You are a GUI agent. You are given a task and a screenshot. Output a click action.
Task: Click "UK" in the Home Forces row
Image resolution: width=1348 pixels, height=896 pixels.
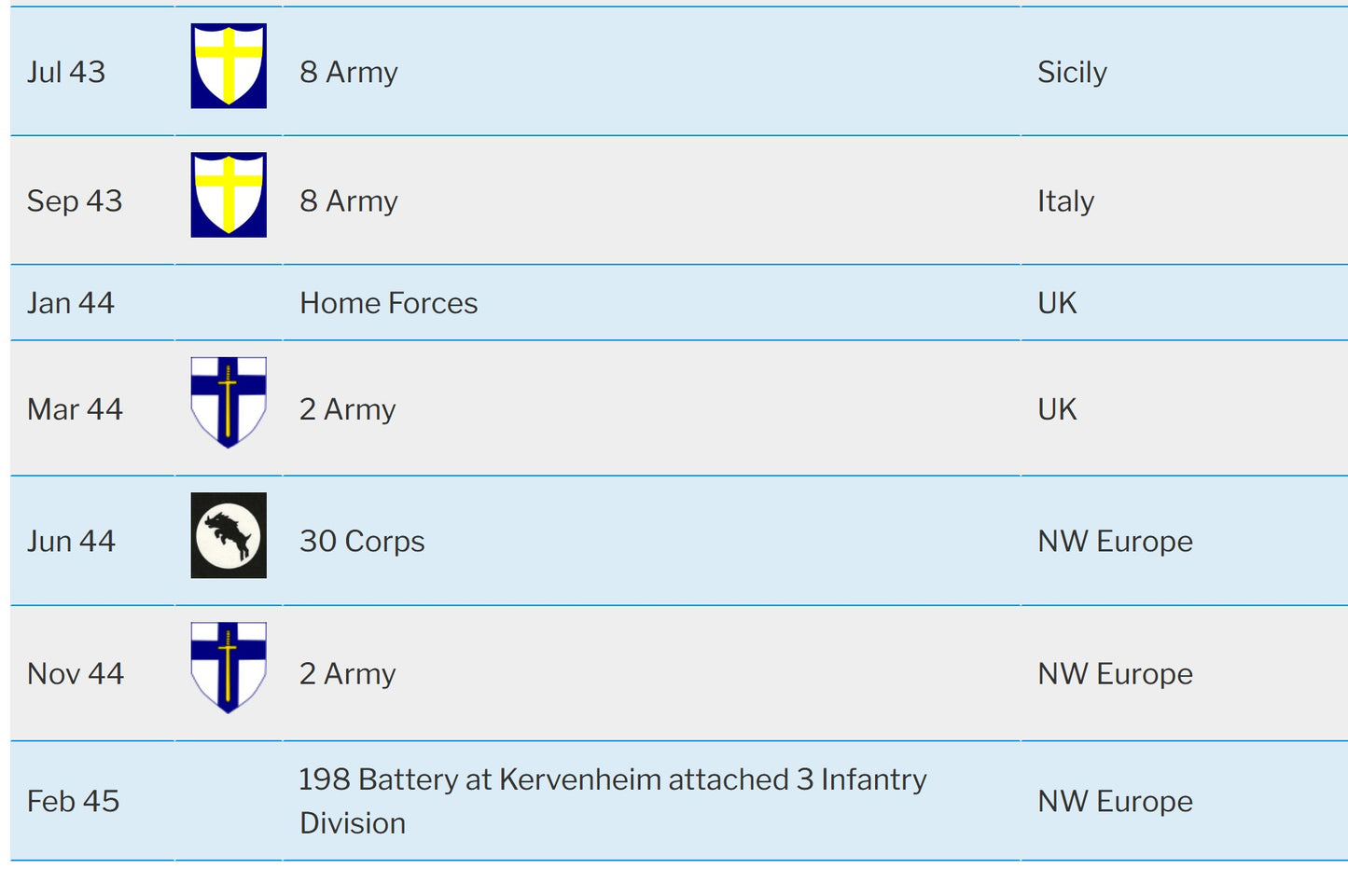(x=1057, y=303)
